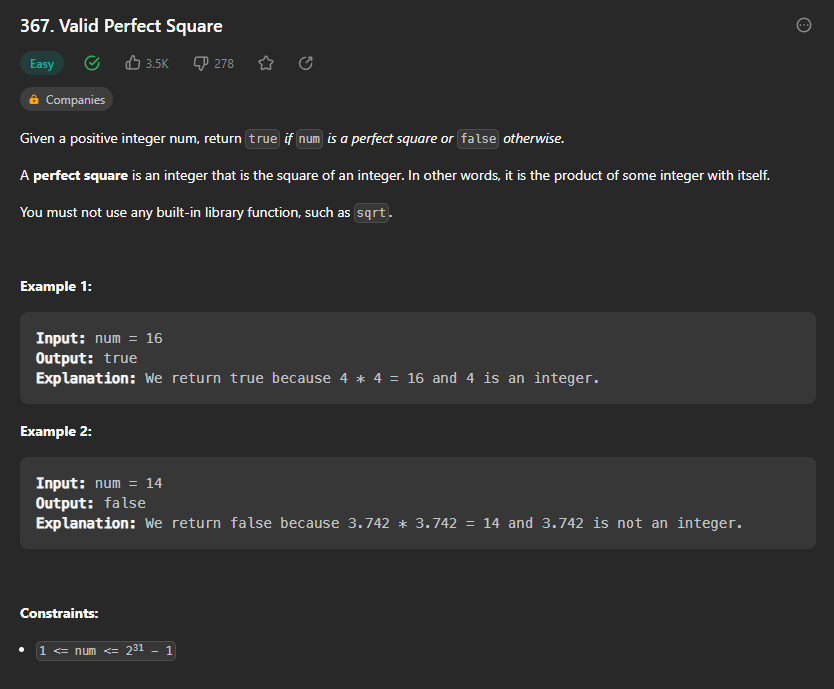Click the orange lock icon on Companies

[x=34, y=100]
